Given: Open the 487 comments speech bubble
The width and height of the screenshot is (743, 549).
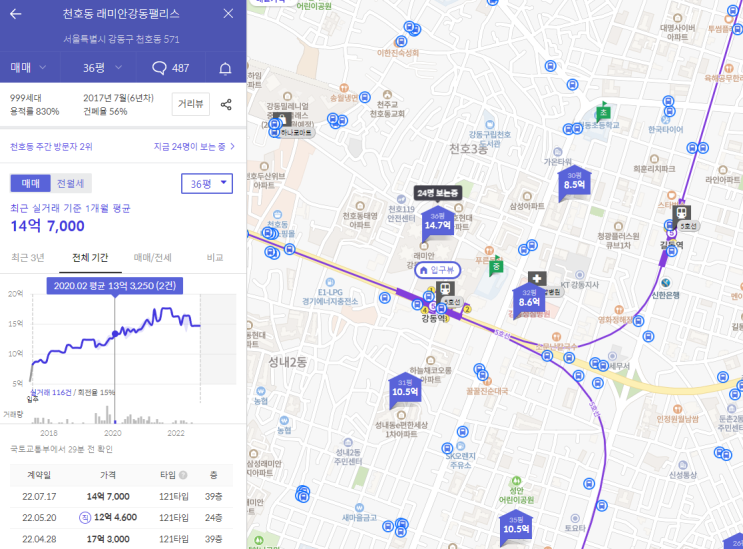Looking at the screenshot, I should [x=171, y=68].
